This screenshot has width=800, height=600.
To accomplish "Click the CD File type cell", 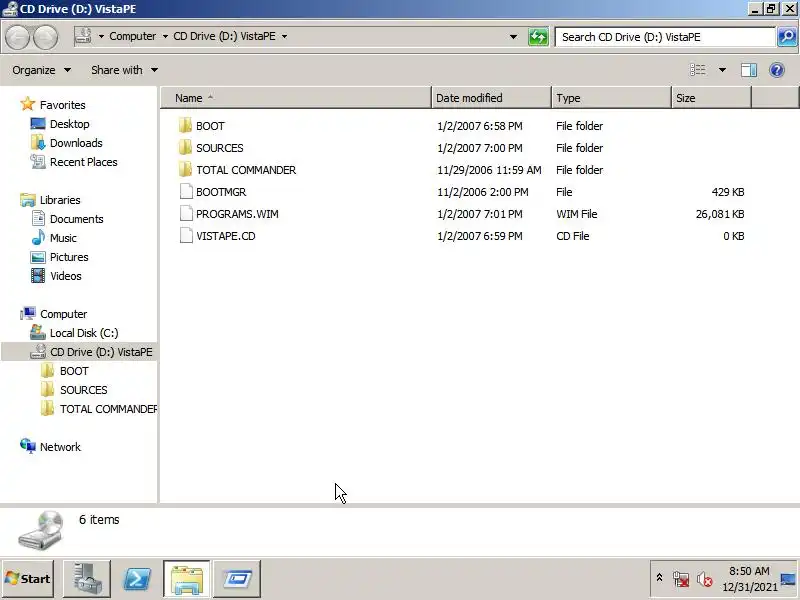I will click(572, 236).
